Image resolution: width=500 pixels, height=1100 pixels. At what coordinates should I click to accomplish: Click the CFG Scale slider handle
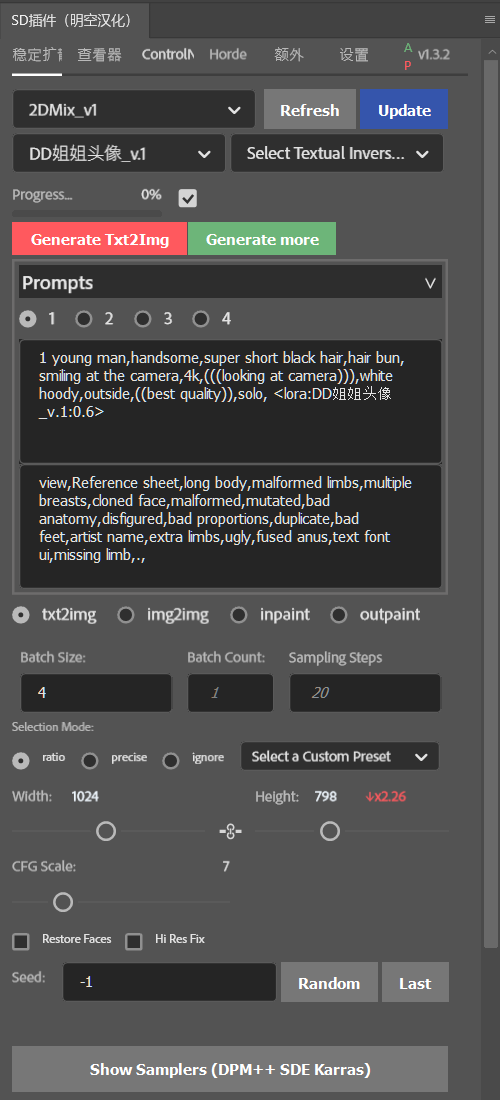(x=63, y=902)
